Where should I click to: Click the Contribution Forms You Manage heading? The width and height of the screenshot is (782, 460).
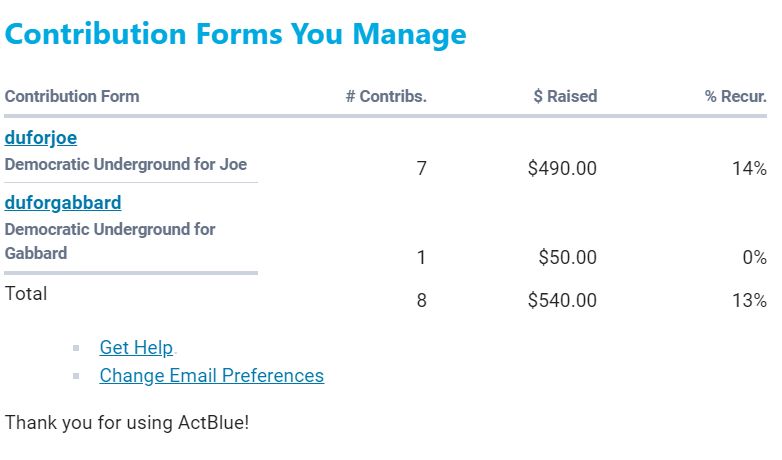click(x=236, y=34)
